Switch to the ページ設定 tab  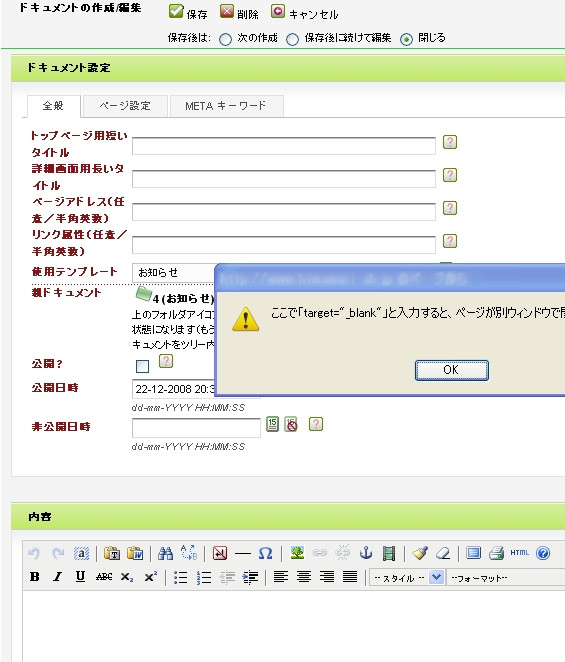coord(125,106)
